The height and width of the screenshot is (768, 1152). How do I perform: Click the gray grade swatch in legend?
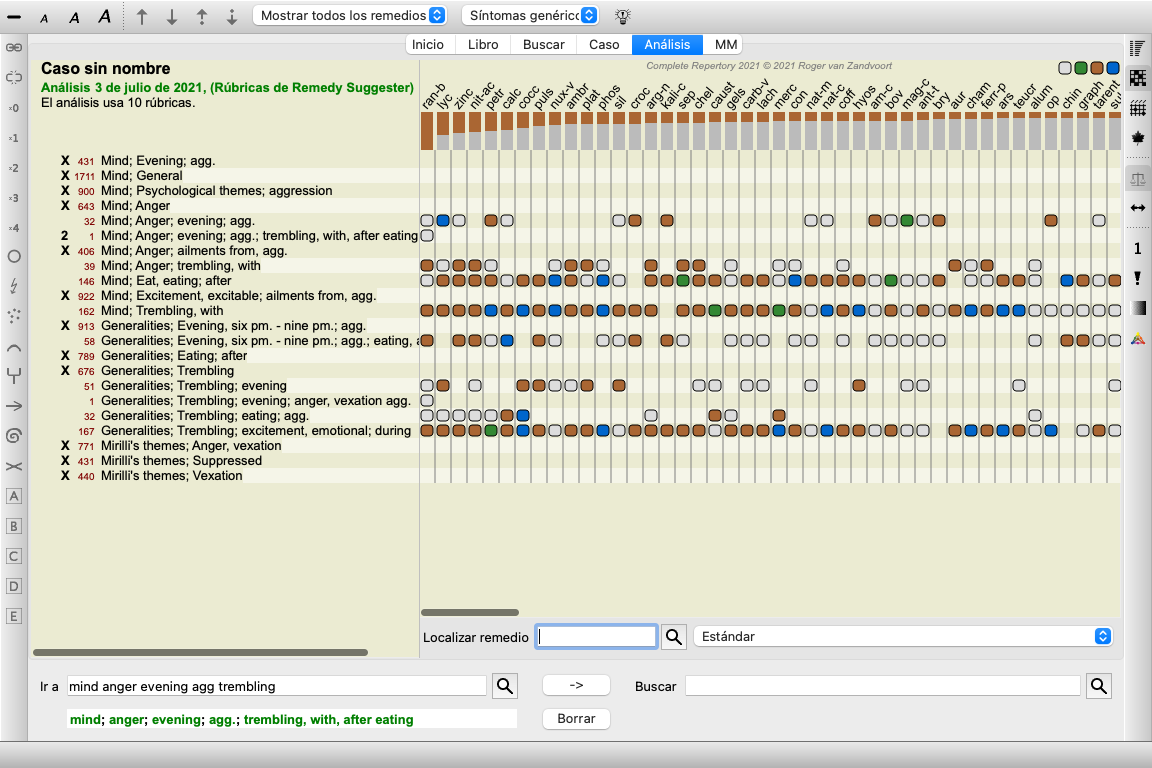tap(1065, 68)
